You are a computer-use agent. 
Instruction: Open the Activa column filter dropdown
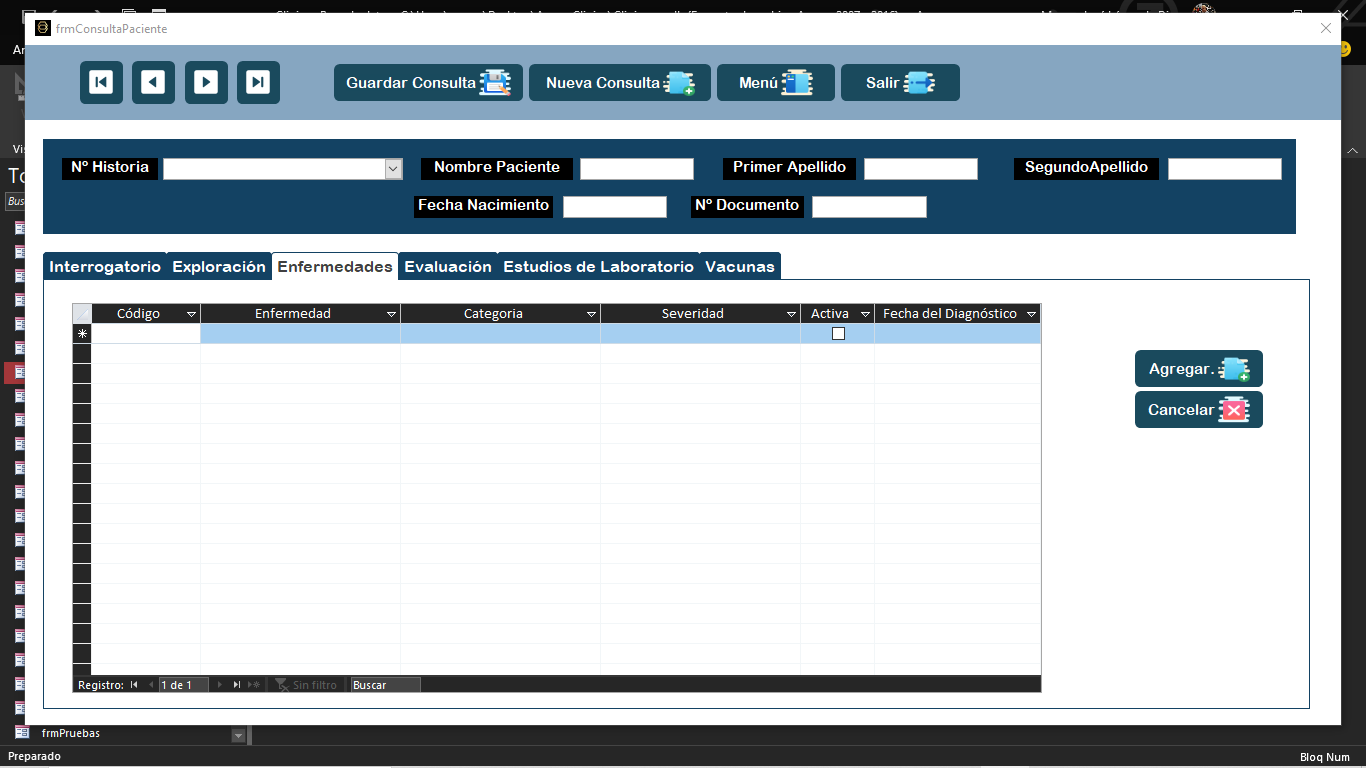[x=865, y=314]
